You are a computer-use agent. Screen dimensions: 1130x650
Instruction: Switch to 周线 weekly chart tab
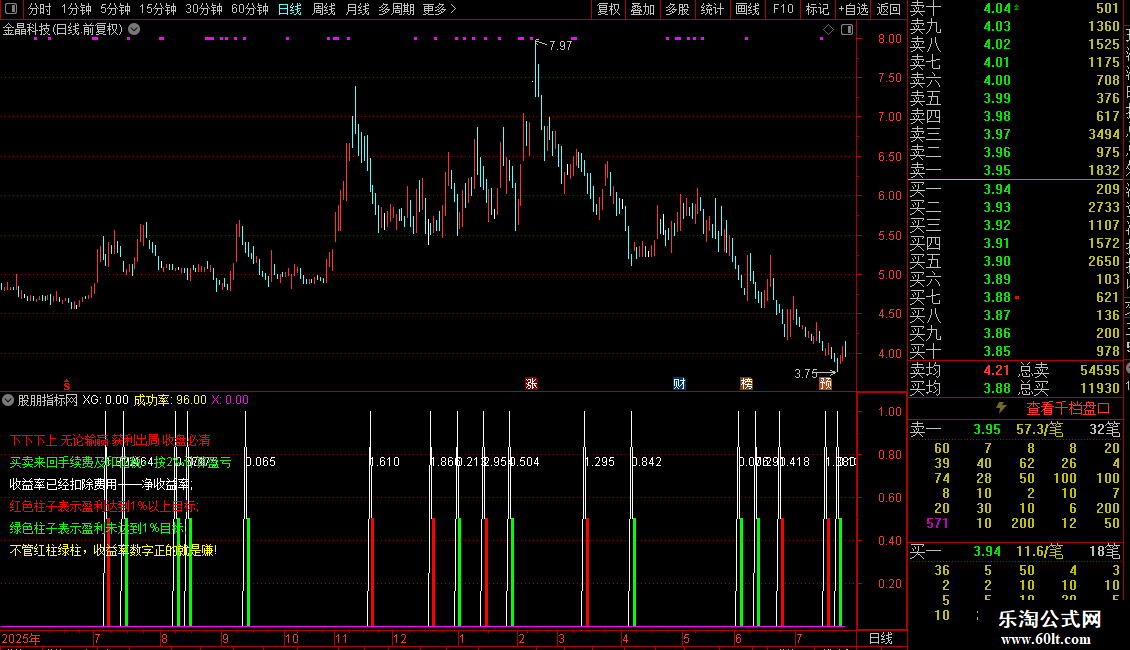pyautogui.click(x=324, y=9)
